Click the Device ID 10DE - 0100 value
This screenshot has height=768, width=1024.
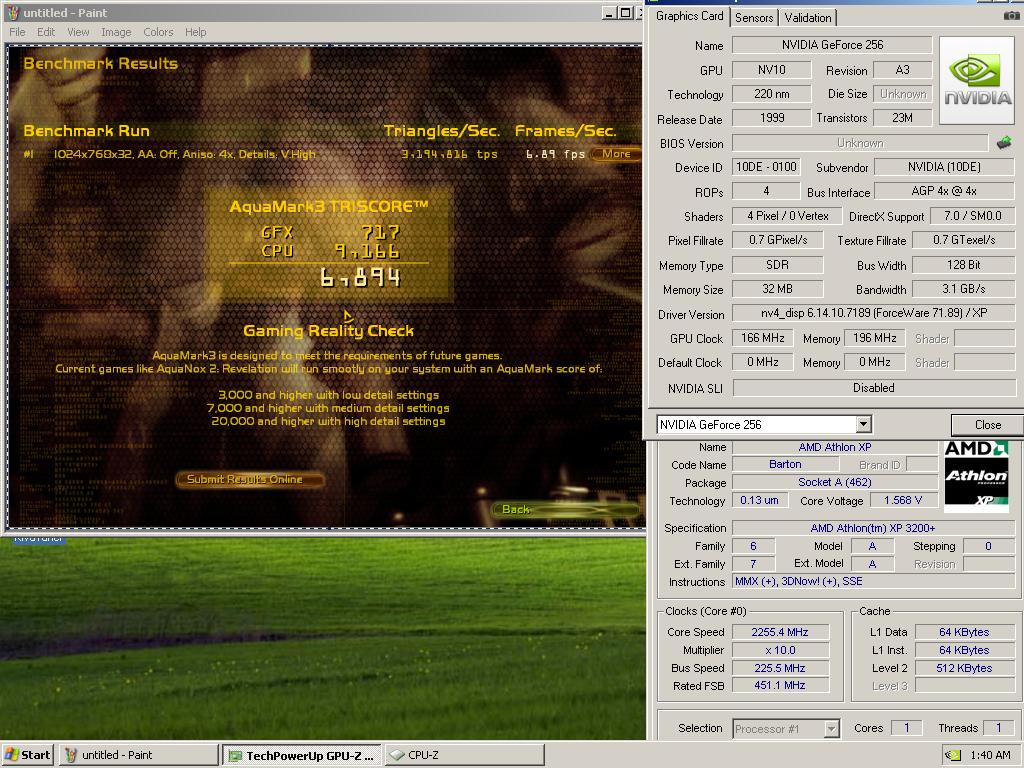tap(766, 167)
